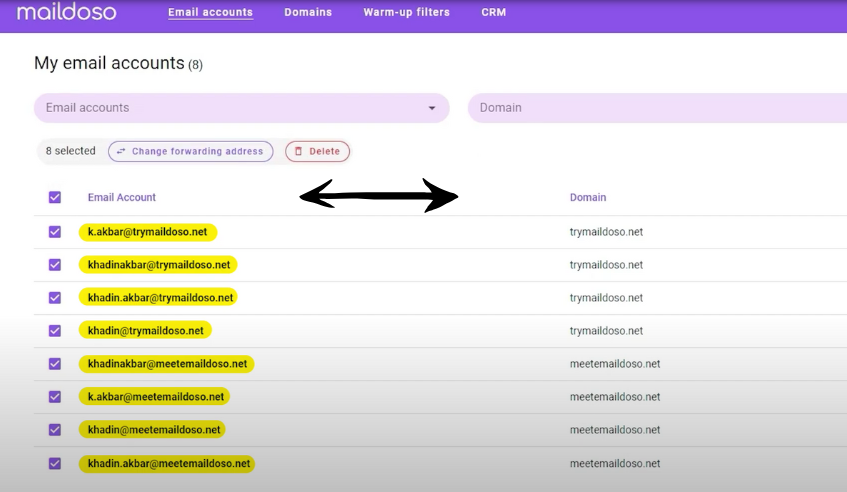The image size is (847, 492).
Task: Click the My email accounts heading
Action: pos(109,63)
